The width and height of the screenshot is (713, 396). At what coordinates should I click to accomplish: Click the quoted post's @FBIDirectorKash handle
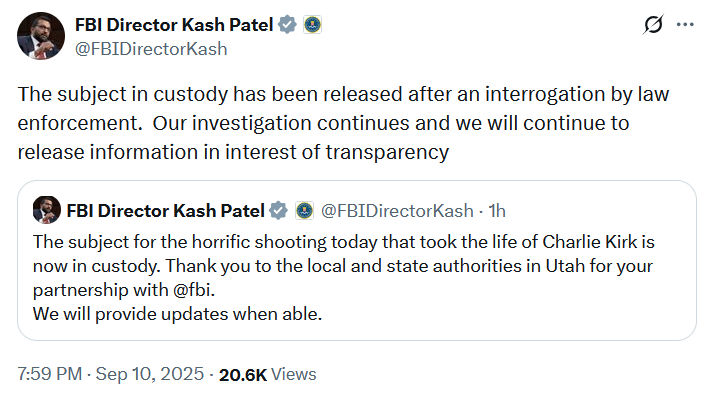click(x=397, y=211)
